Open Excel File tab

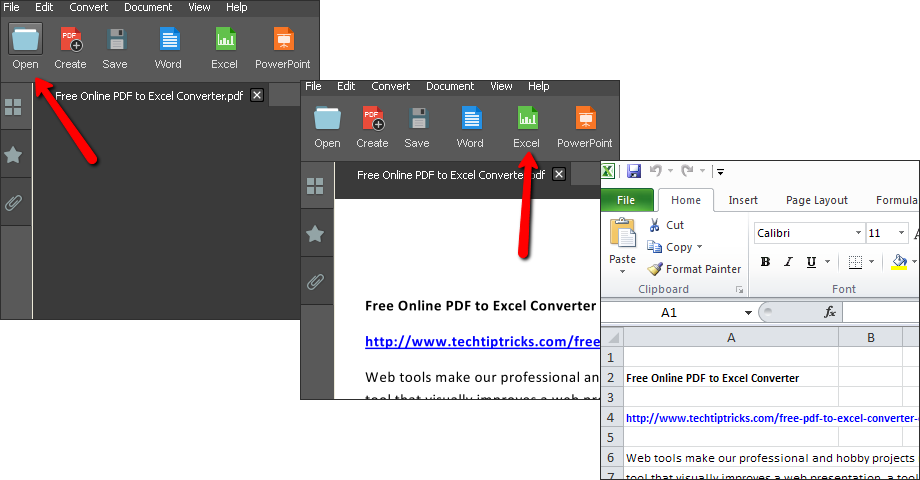pyautogui.click(x=626, y=200)
